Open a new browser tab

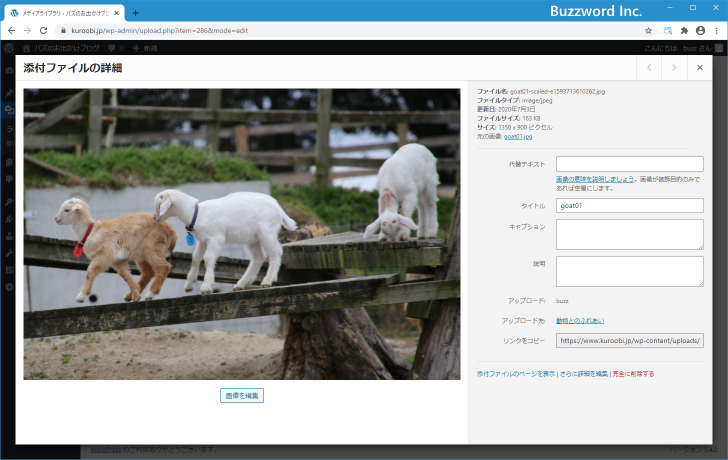136,13
